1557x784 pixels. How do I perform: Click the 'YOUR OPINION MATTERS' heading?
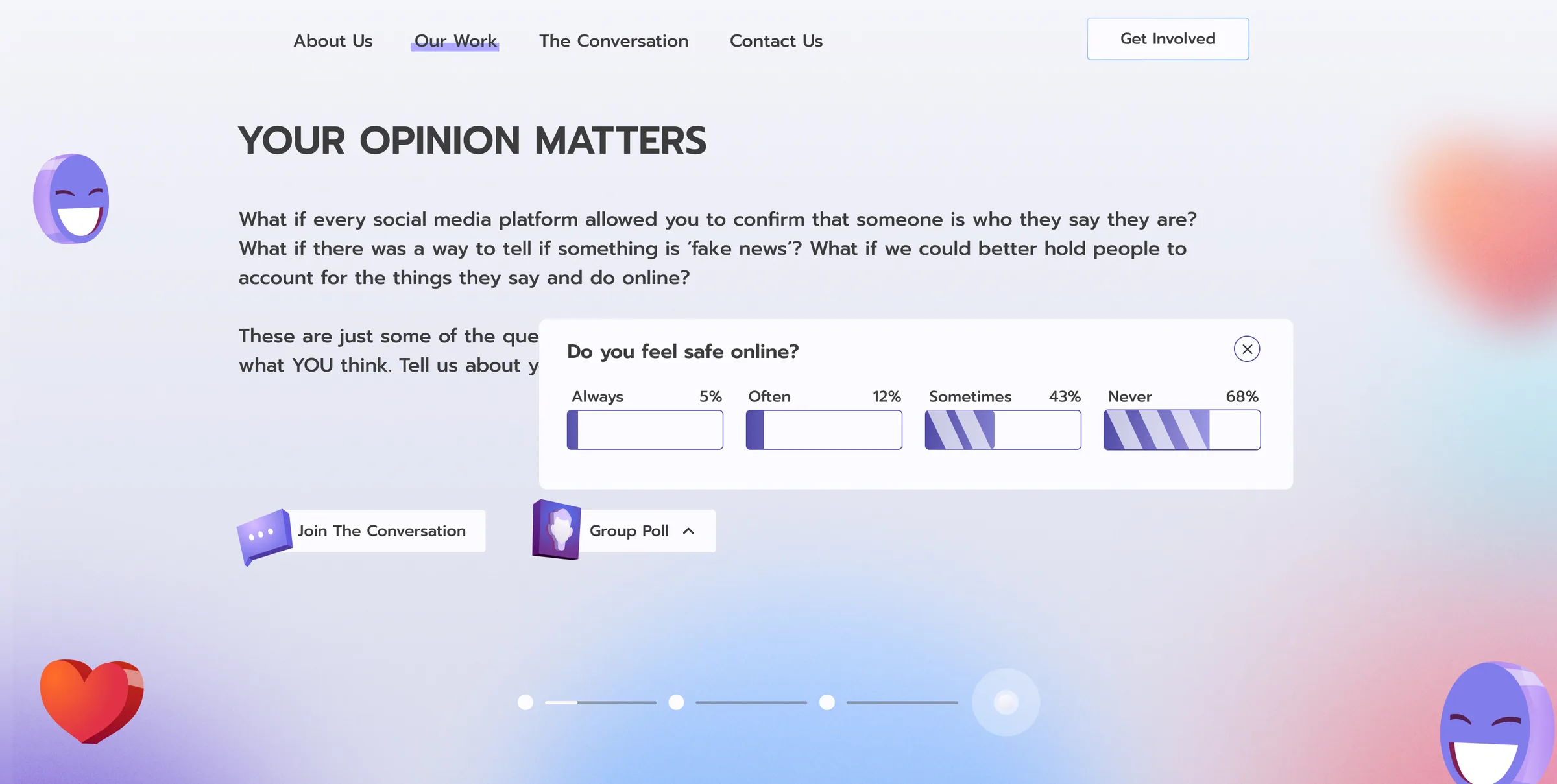(x=472, y=140)
